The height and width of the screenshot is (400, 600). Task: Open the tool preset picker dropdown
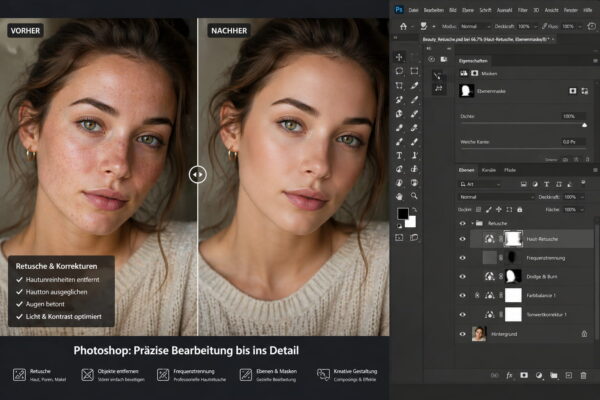434,26
